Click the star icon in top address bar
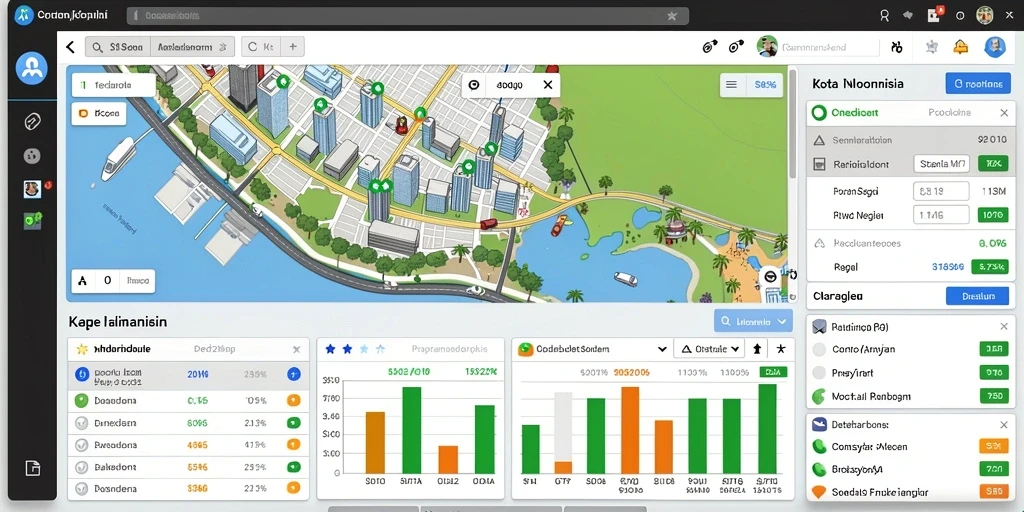 pyautogui.click(x=672, y=16)
